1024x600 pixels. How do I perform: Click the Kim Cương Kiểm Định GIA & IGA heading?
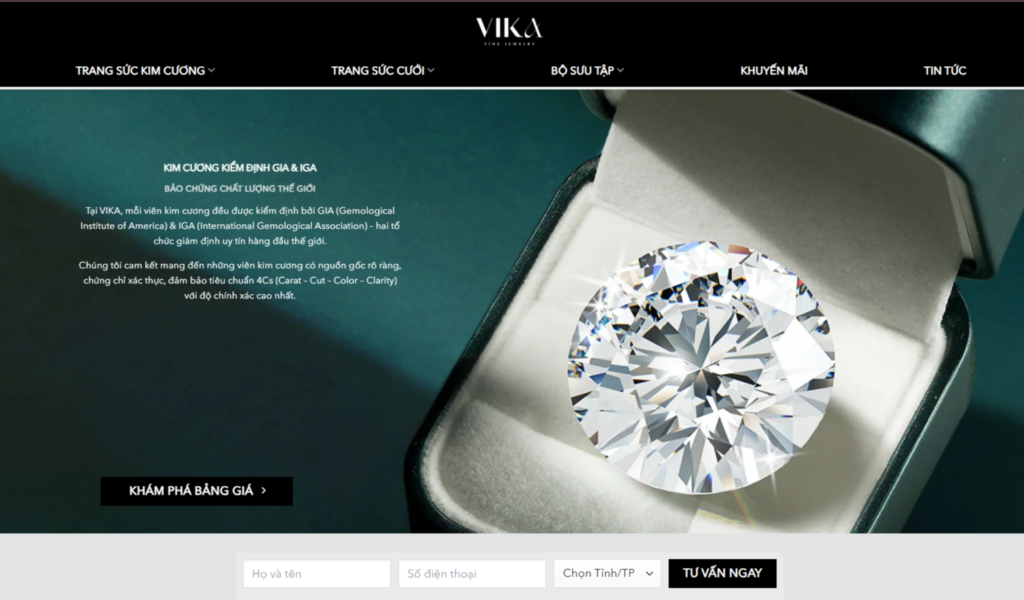point(240,168)
